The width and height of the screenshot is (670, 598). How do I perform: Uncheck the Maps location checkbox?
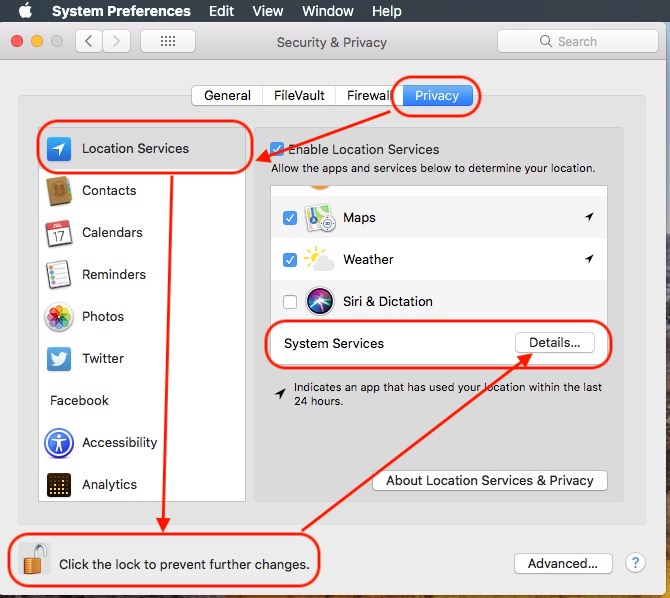(290, 218)
